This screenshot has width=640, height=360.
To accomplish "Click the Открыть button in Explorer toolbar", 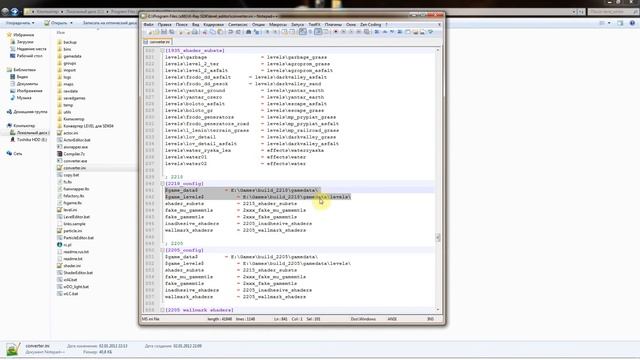I will (56, 23).
